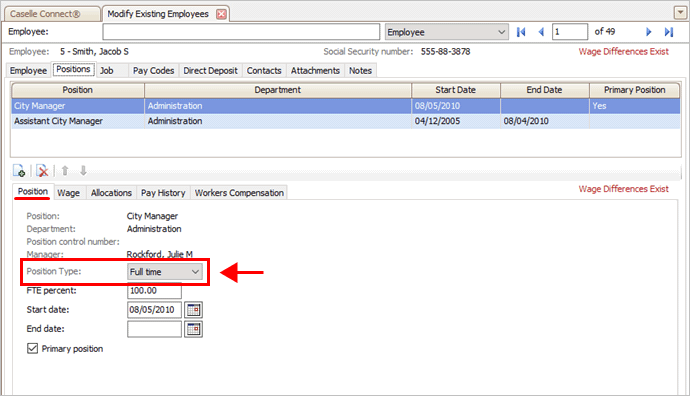
Task: Toggle the Primary position checkbox
Action: (33, 348)
